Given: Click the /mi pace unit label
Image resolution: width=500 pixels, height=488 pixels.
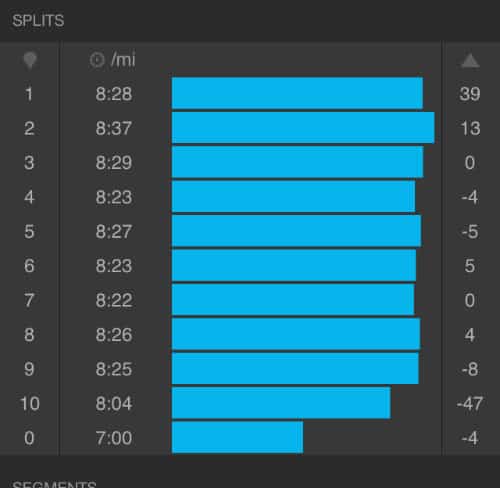Looking at the screenshot, I should (123, 60).
